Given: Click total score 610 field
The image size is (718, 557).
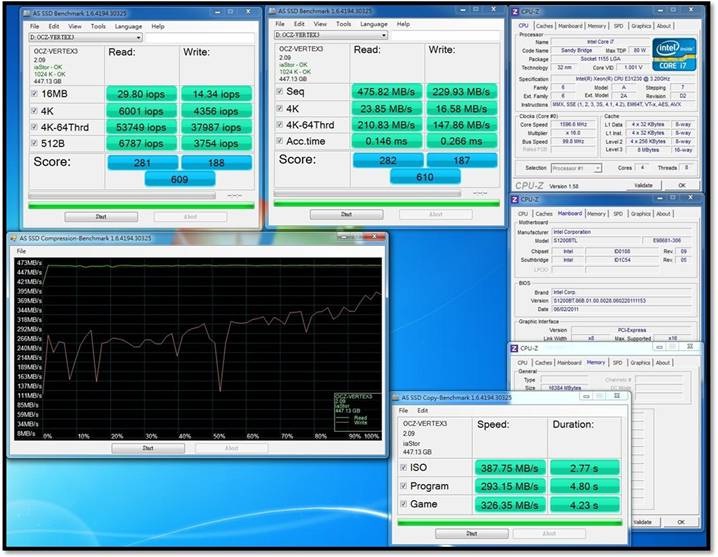Looking at the screenshot, I should [425, 177].
